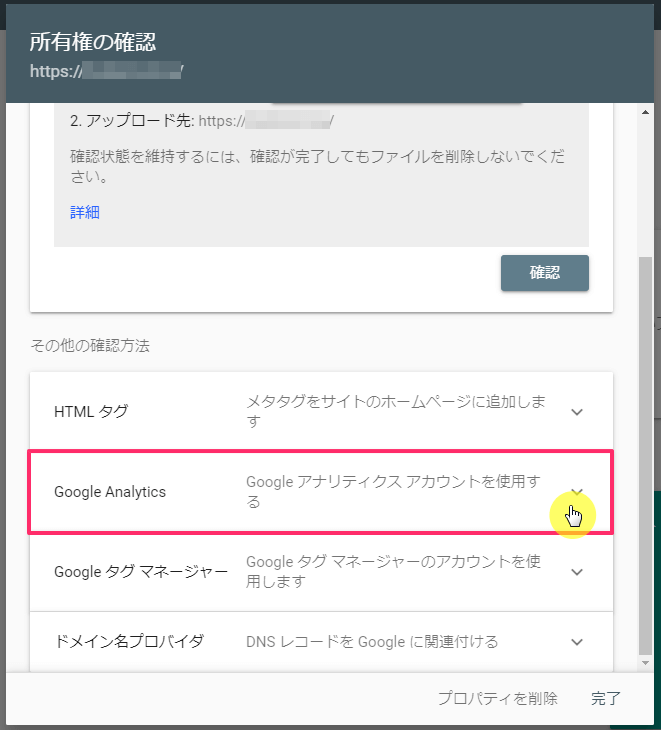Viewport: 661px width, 730px height.
Task: Click プロパティを削除 remove property button
Action: point(498,698)
